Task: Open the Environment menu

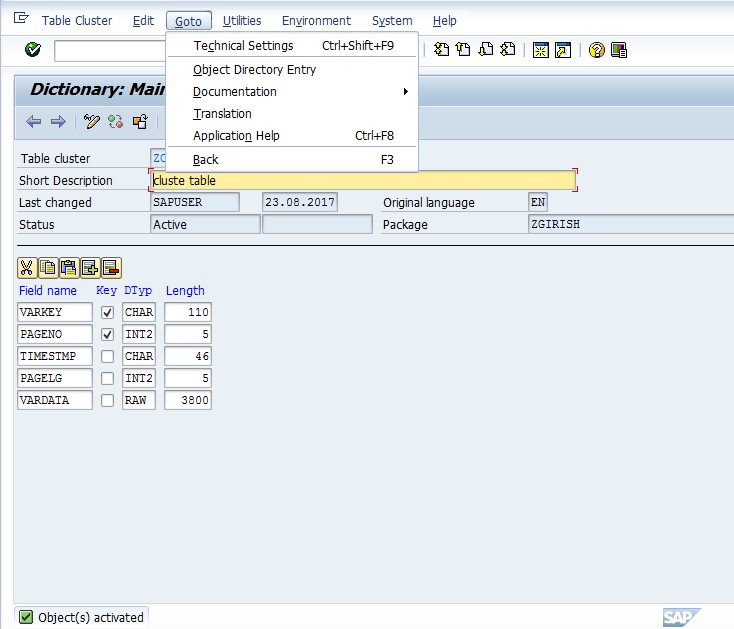Action: point(316,21)
